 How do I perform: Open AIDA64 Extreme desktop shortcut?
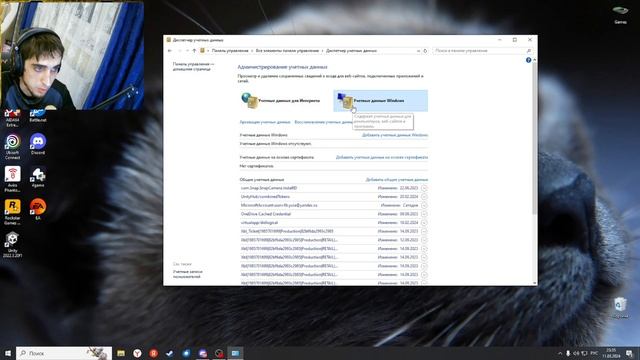(13, 118)
